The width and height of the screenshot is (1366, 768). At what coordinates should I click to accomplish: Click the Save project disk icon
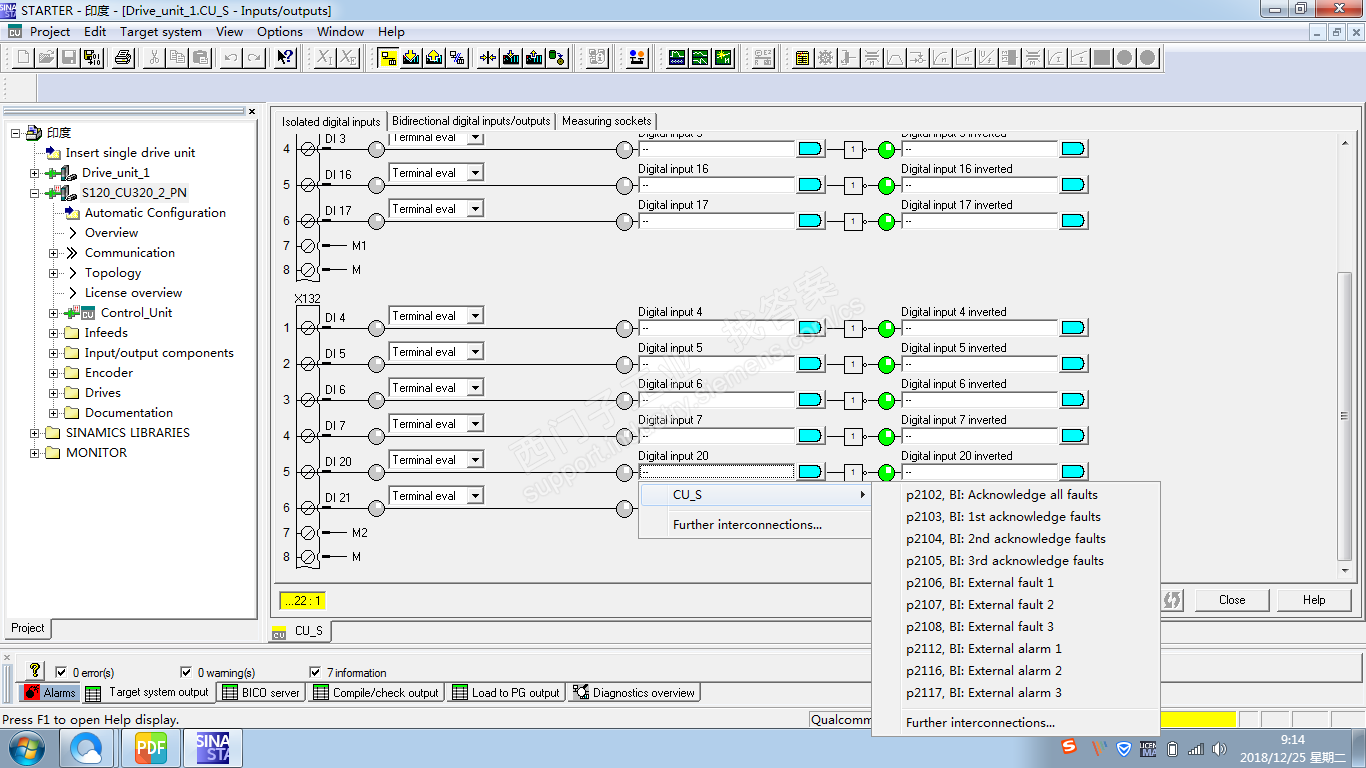pyautogui.click(x=70, y=58)
